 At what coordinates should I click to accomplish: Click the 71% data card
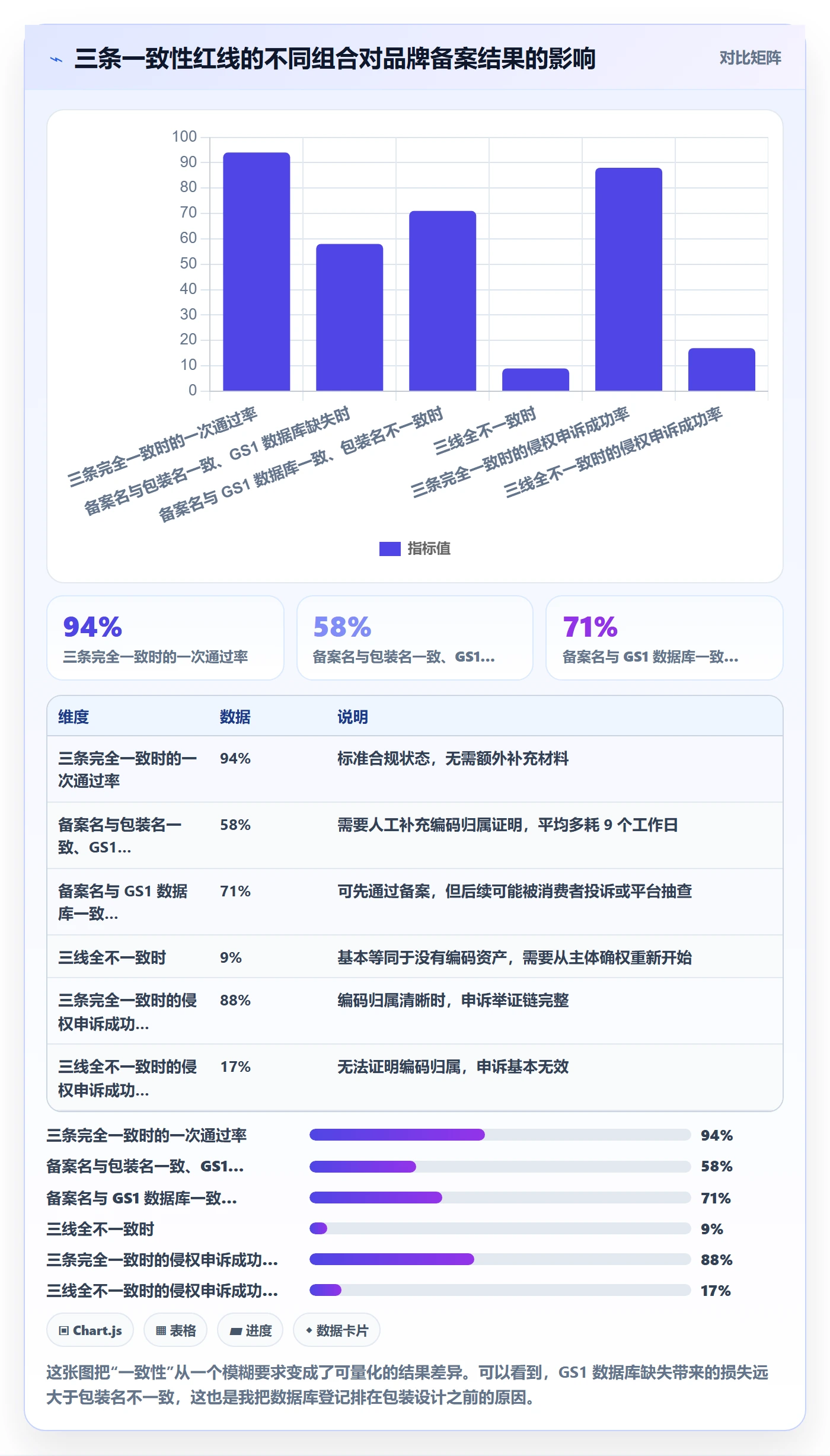click(665, 638)
